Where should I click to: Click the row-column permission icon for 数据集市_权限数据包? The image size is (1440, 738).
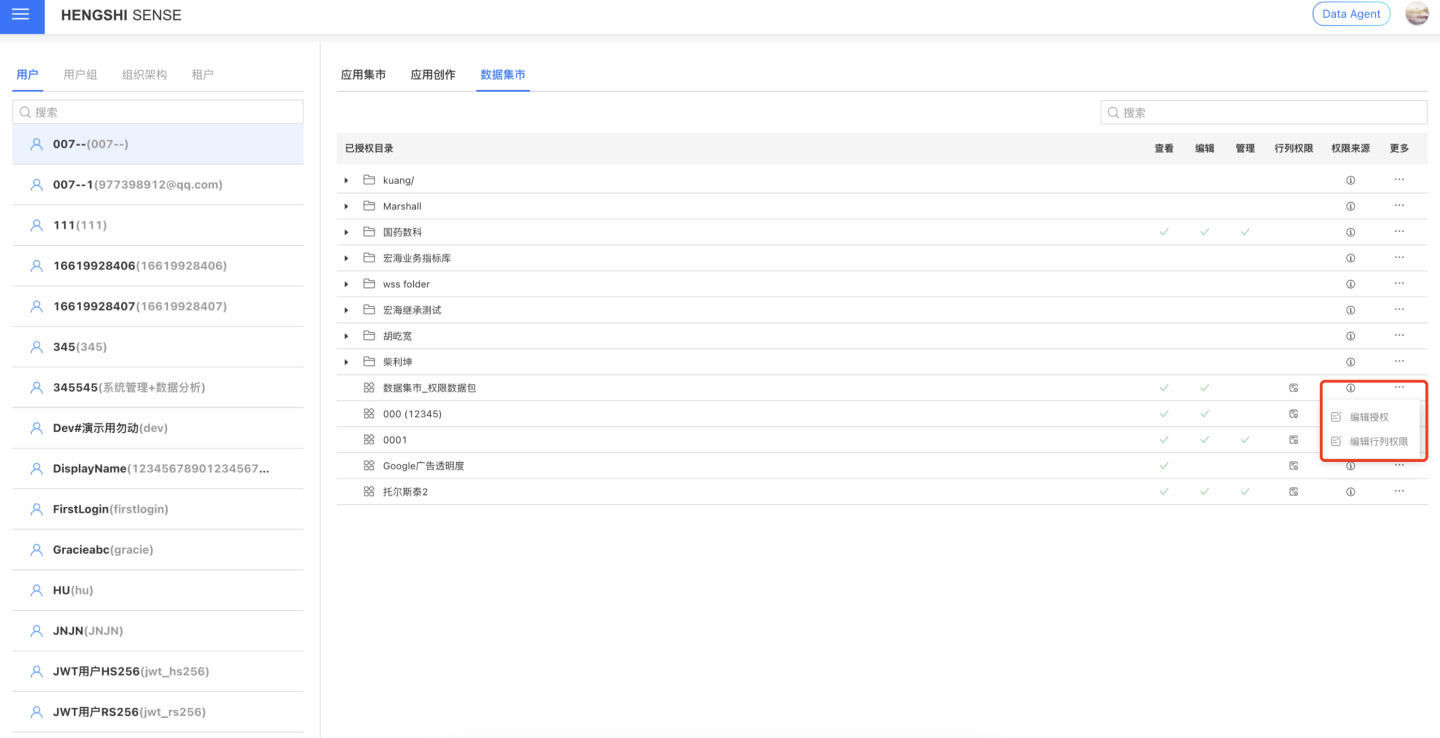pyautogui.click(x=1293, y=388)
